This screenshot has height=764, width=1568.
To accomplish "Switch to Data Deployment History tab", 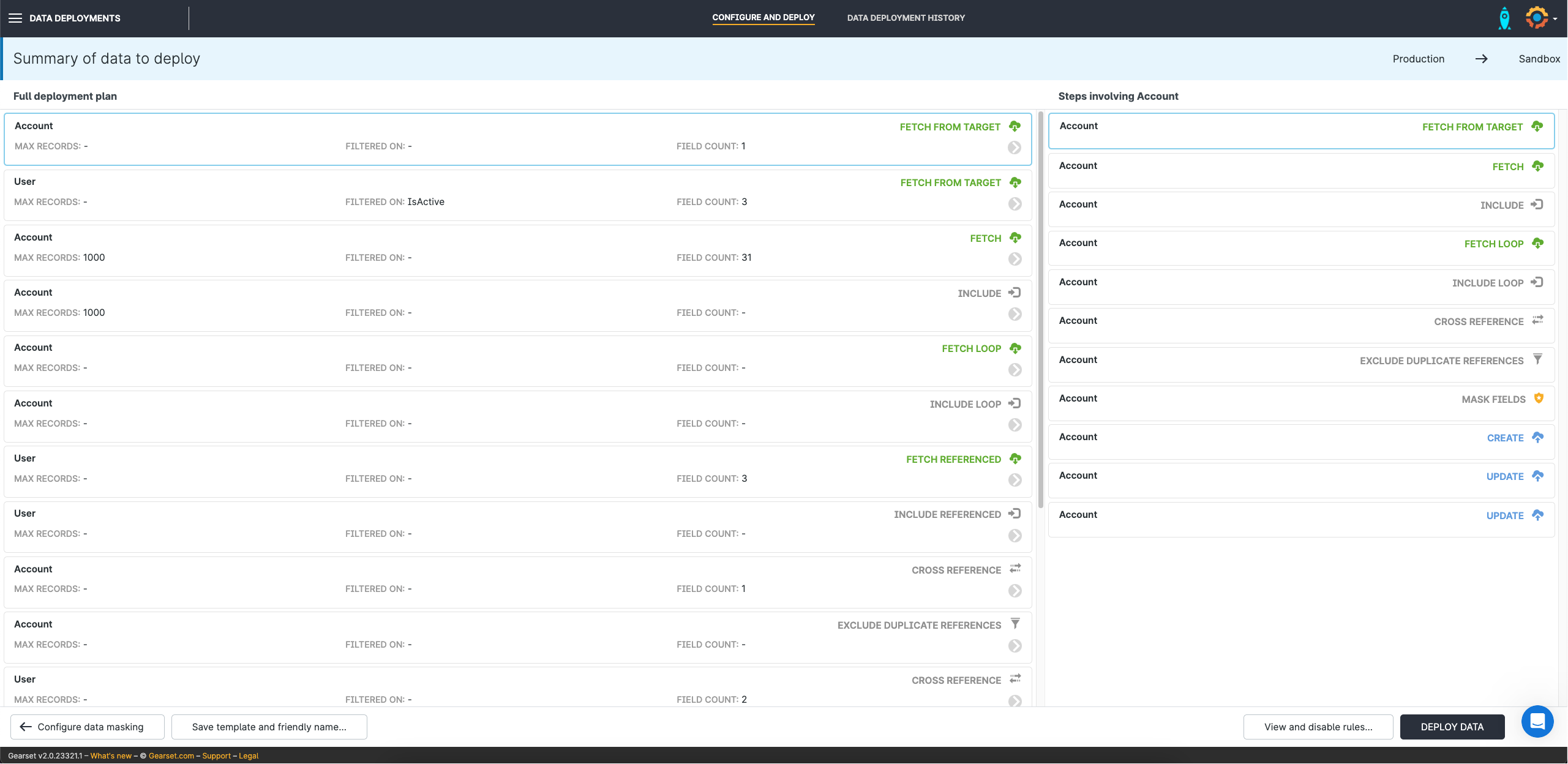I will click(x=906, y=18).
